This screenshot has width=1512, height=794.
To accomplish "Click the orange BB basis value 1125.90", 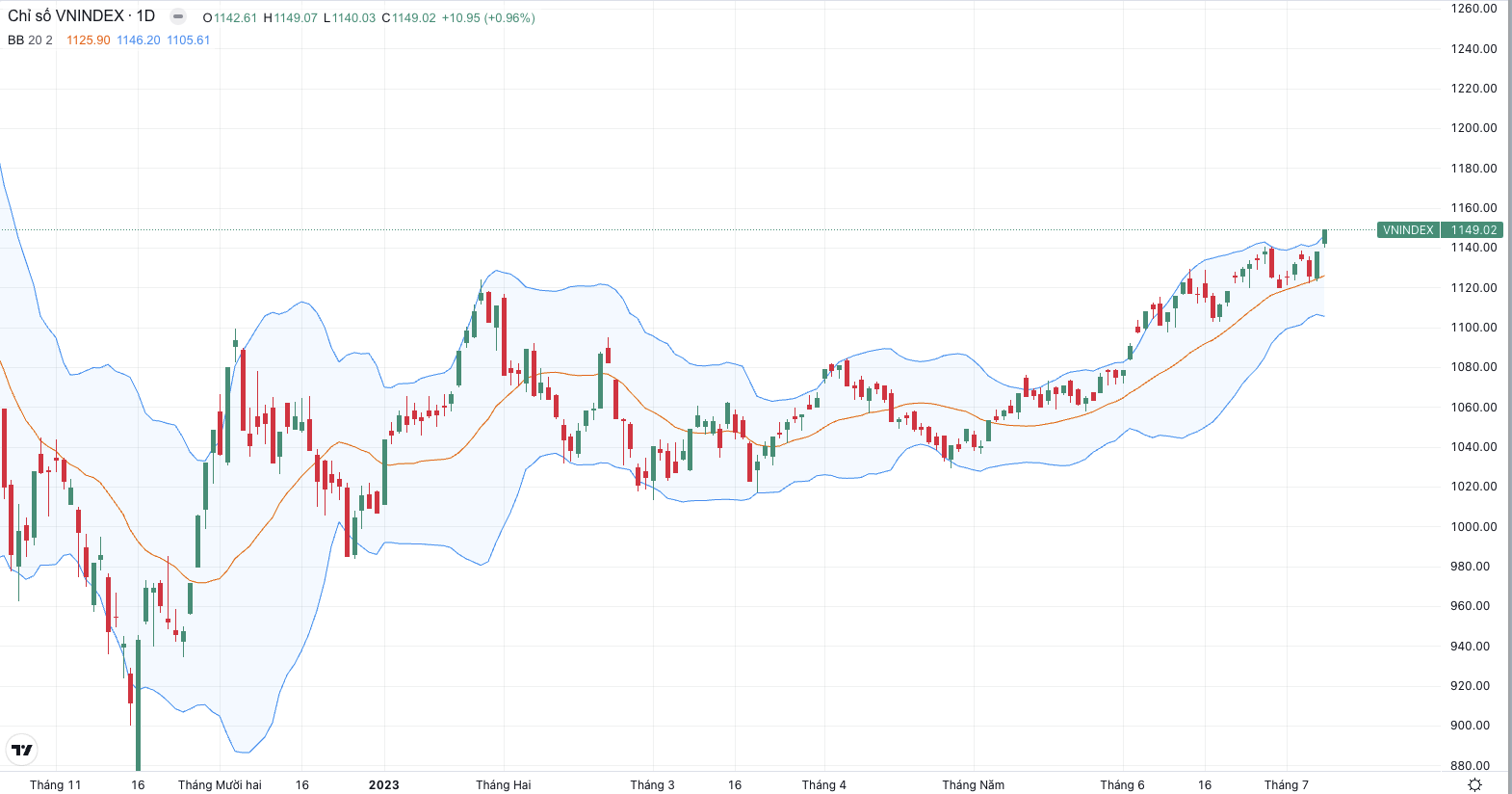I will (x=88, y=40).
